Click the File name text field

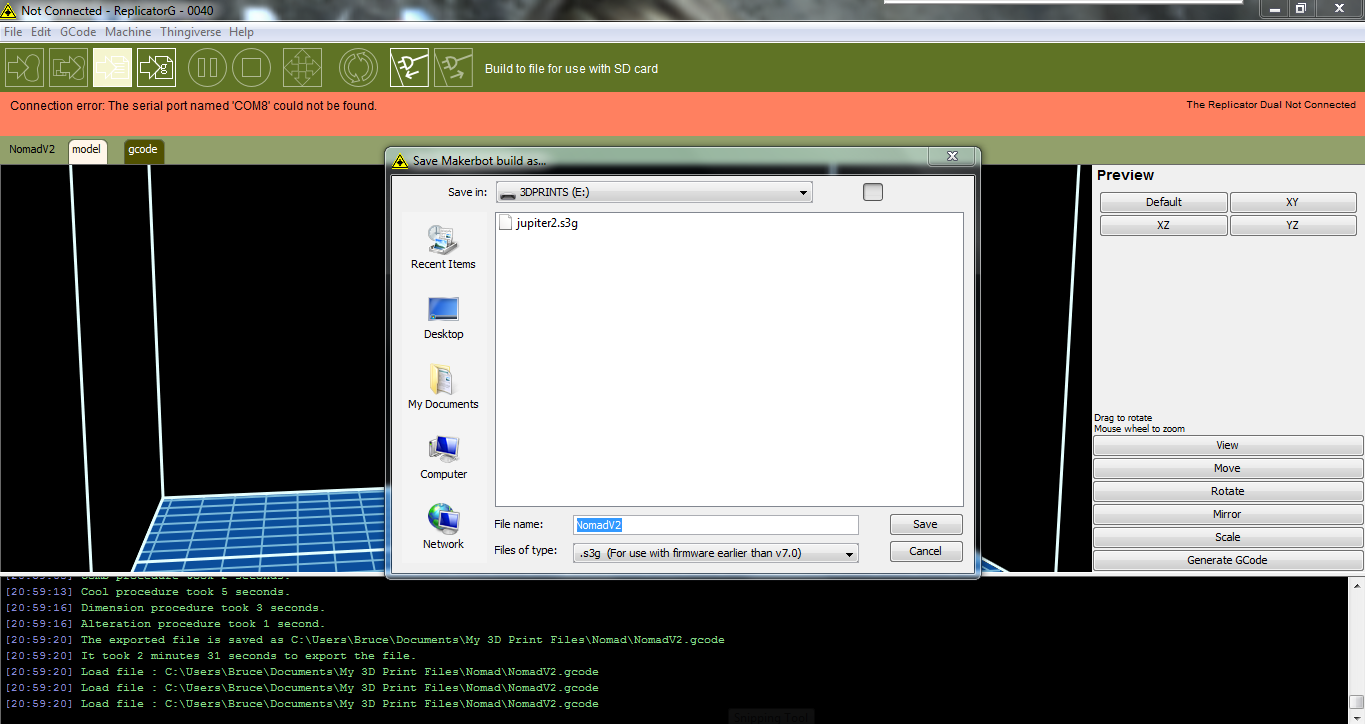716,525
